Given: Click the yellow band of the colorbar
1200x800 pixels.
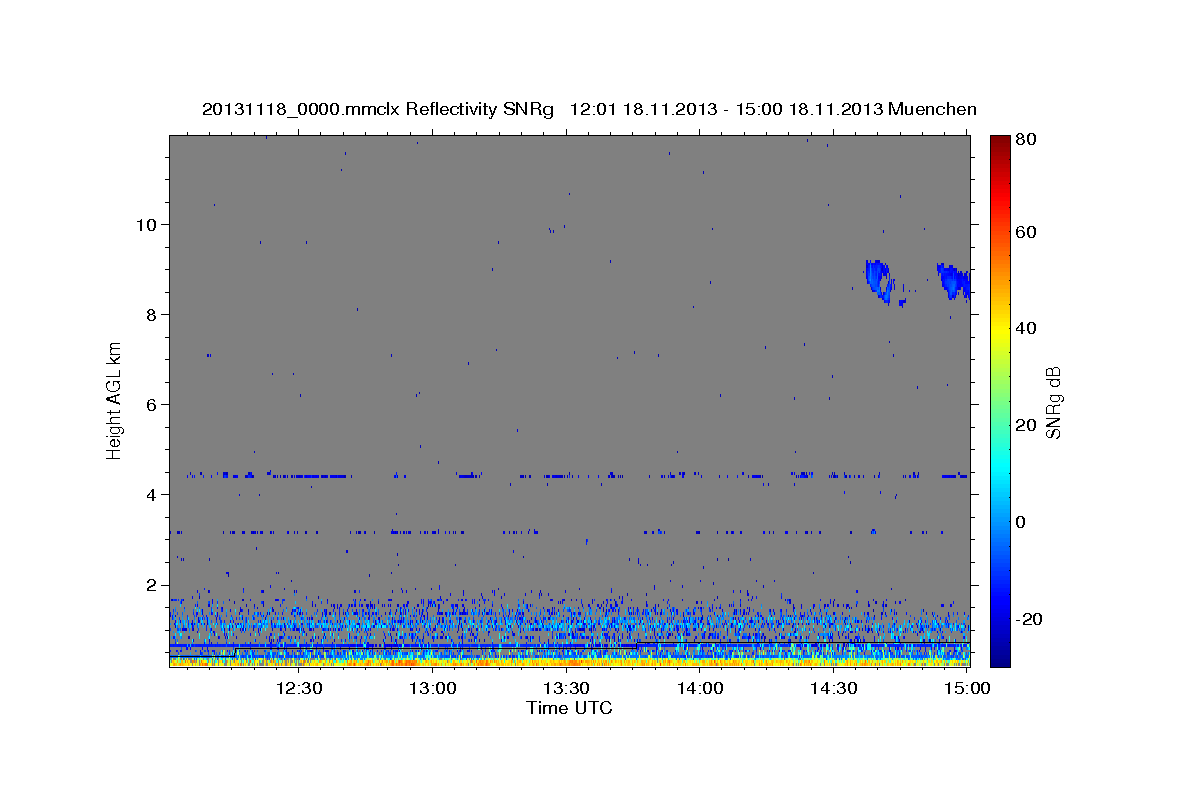Looking at the screenshot, I should pos(1000,333).
